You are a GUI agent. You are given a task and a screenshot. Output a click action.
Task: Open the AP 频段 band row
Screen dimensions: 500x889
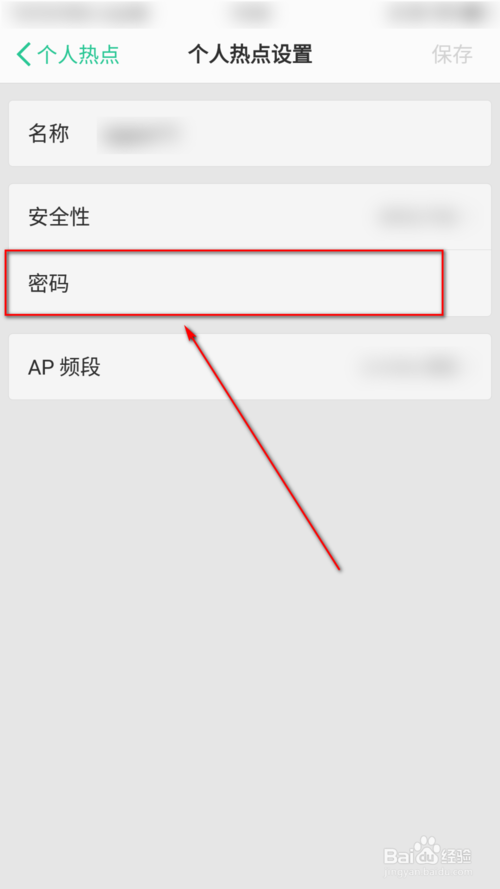coord(249,367)
